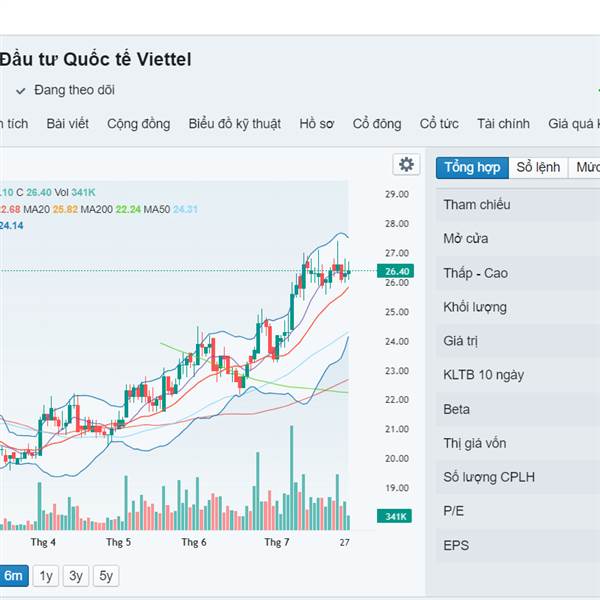Open the Bài viết tab
The height and width of the screenshot is (600, 600).
click(67, 124)
